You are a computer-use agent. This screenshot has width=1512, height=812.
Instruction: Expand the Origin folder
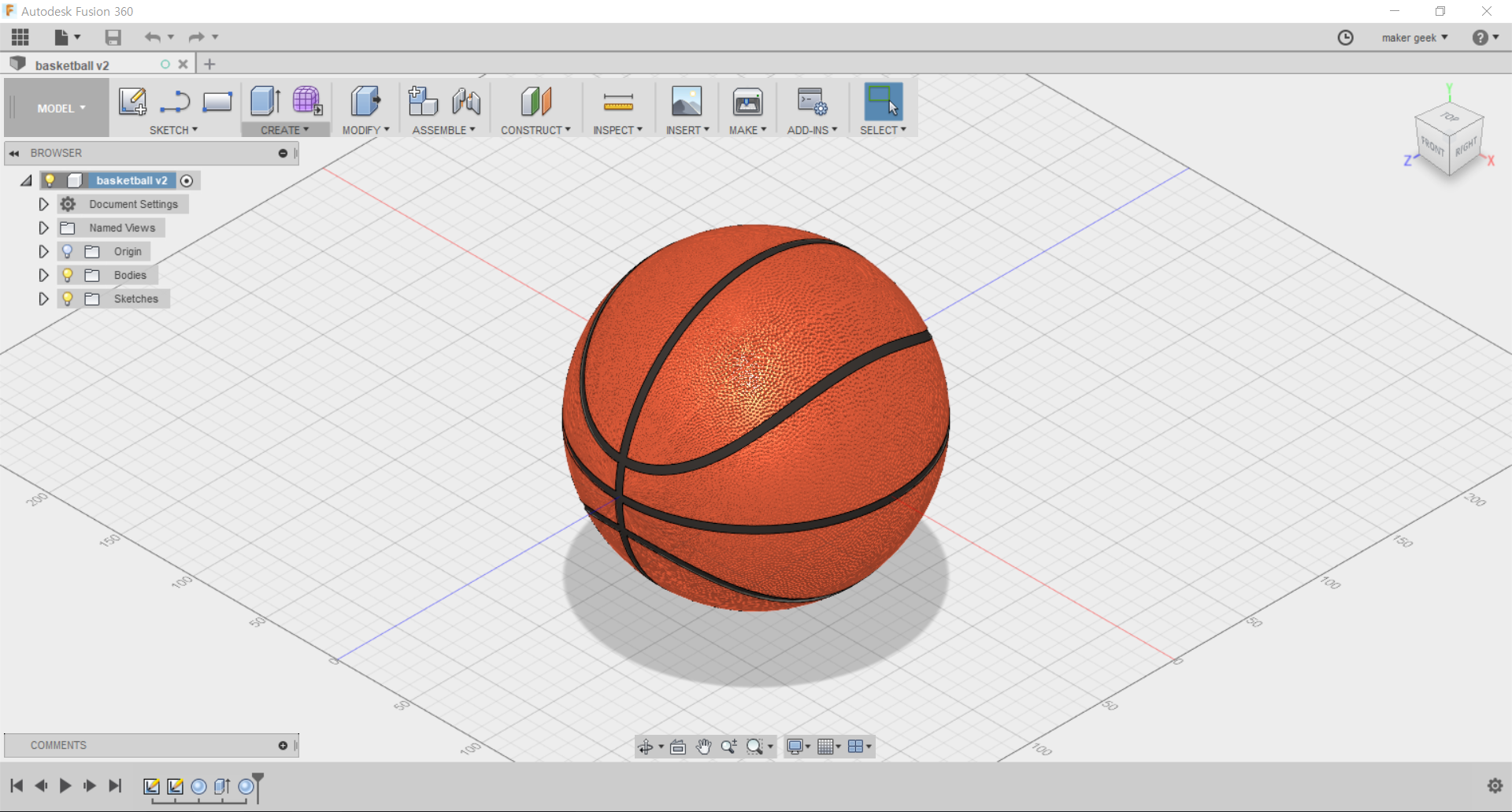coord(44,251)
